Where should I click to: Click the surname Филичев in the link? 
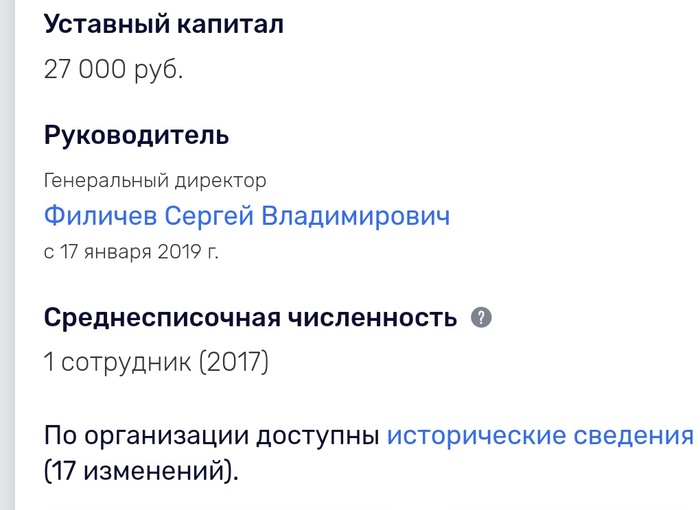[x=100, y=216]
